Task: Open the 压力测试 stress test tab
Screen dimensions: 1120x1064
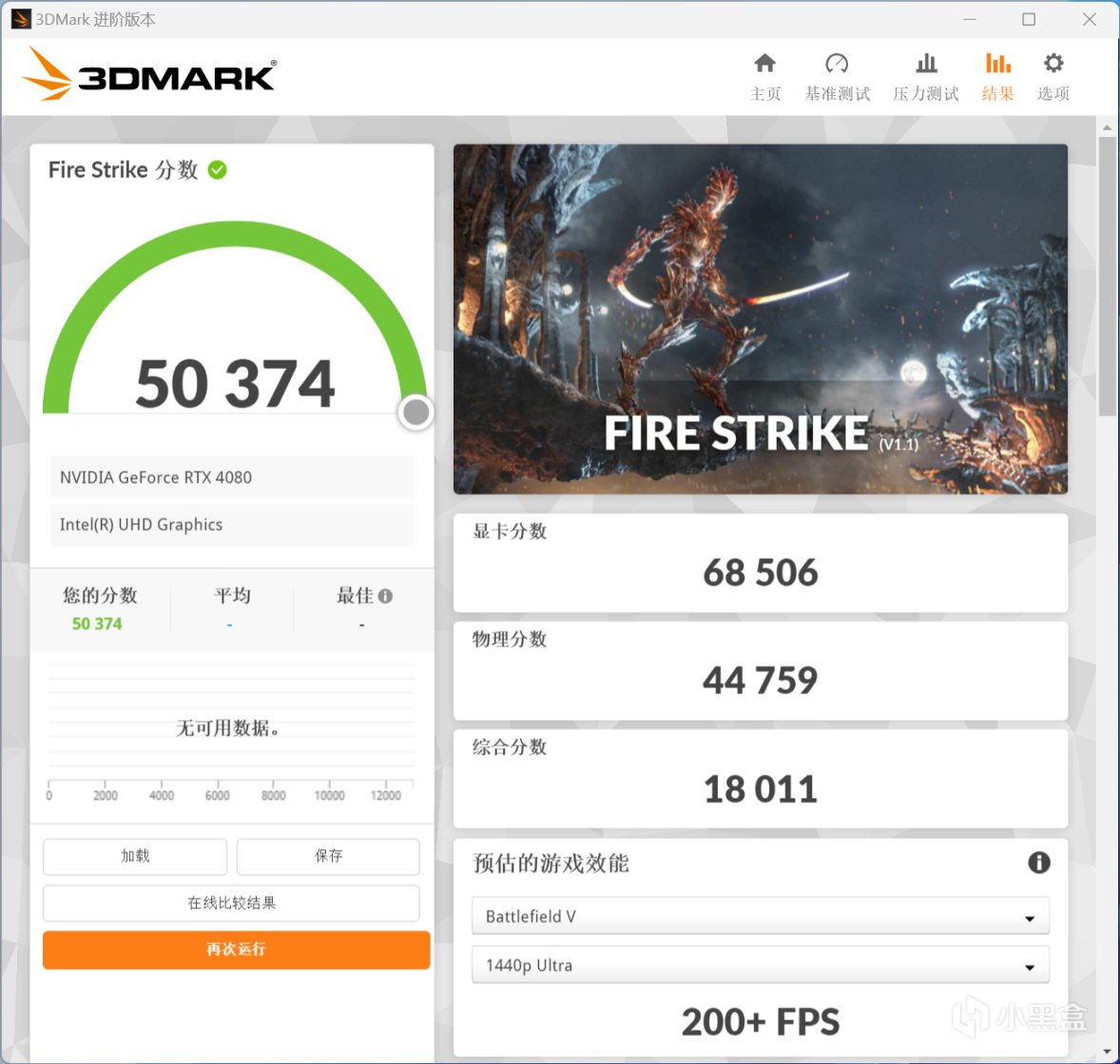Action: click(926, 77)
